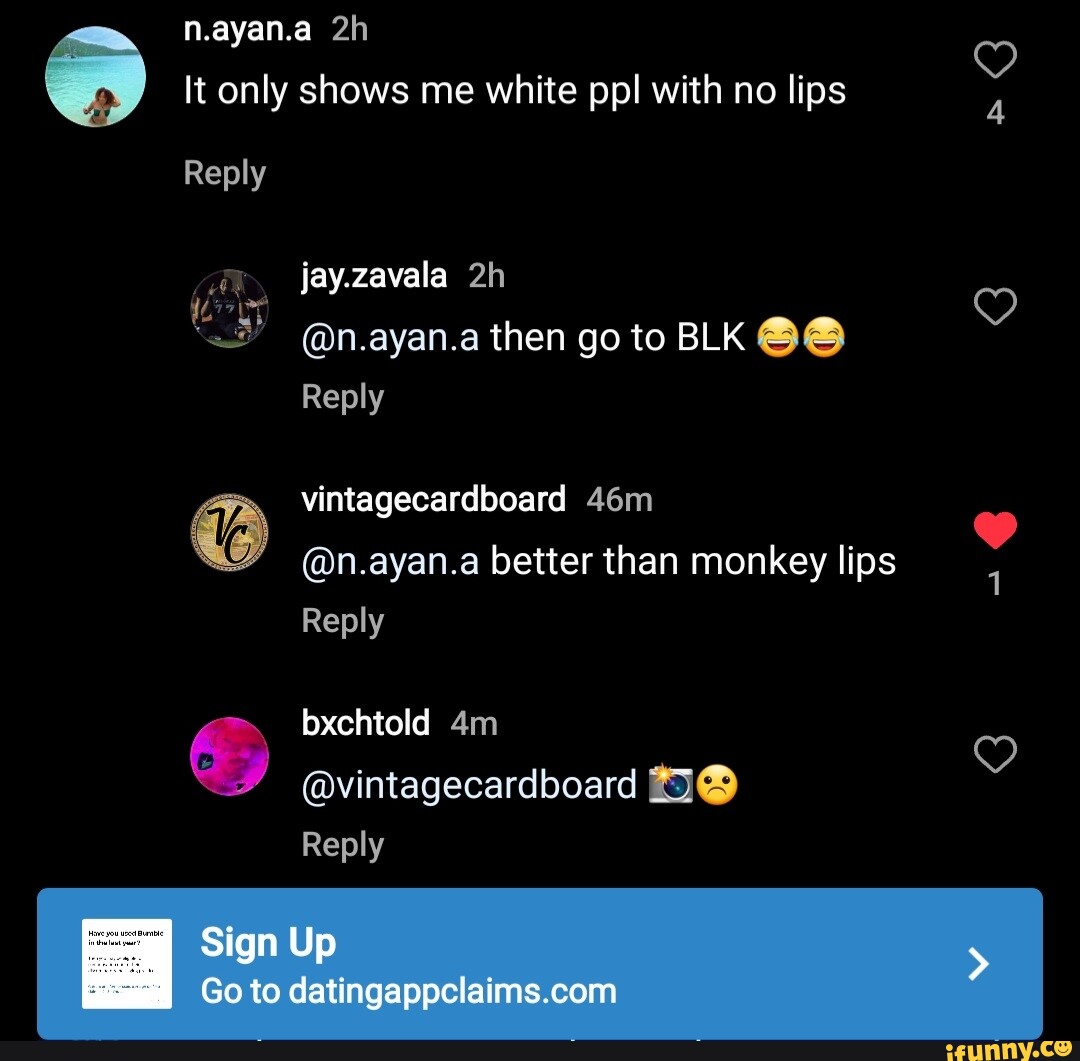The image size is (1080, 1061).
Task: Reply to vintagecardboard's comment
Action: coord(342,621)
